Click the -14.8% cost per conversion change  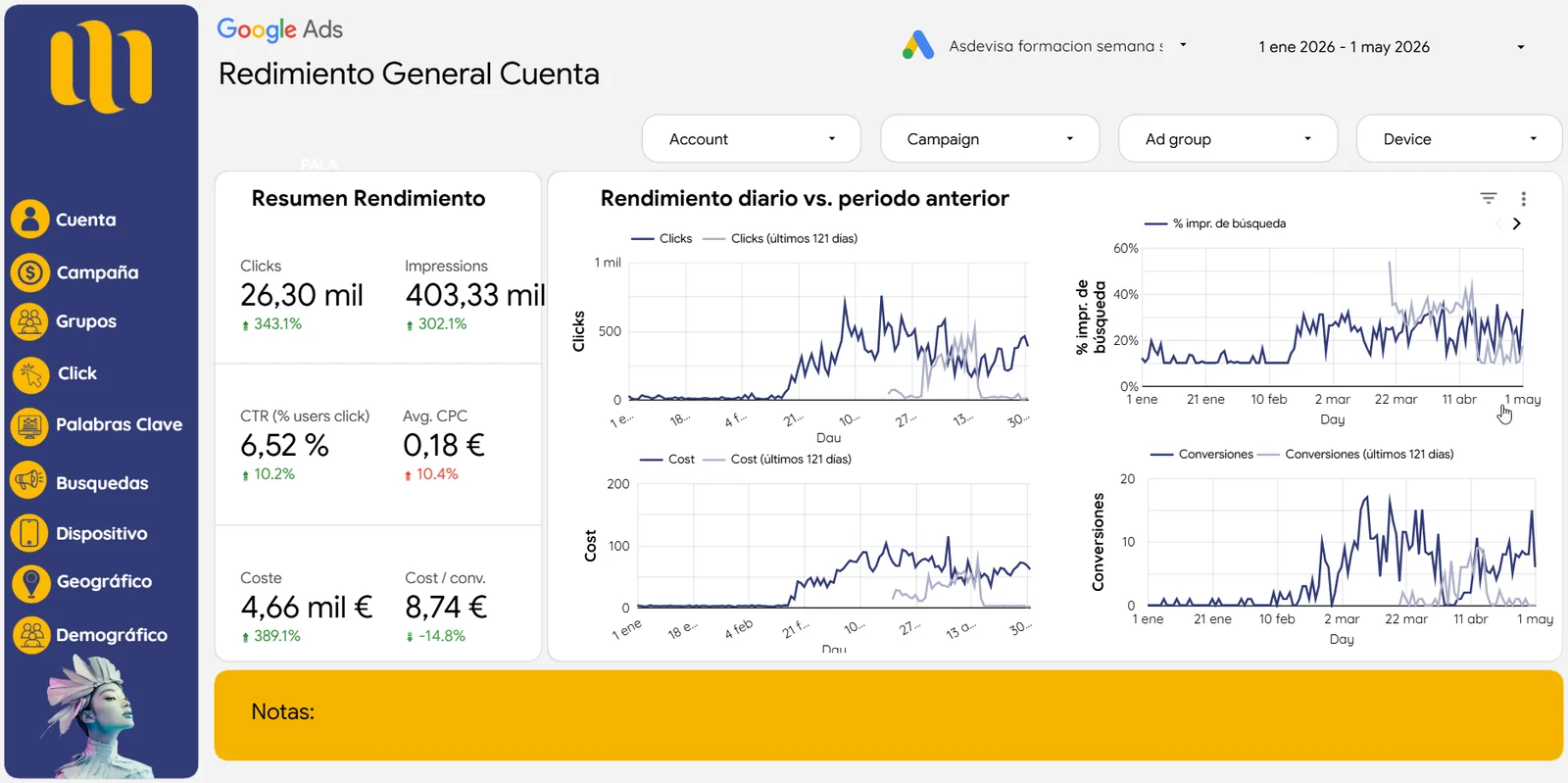click(436, 636)
